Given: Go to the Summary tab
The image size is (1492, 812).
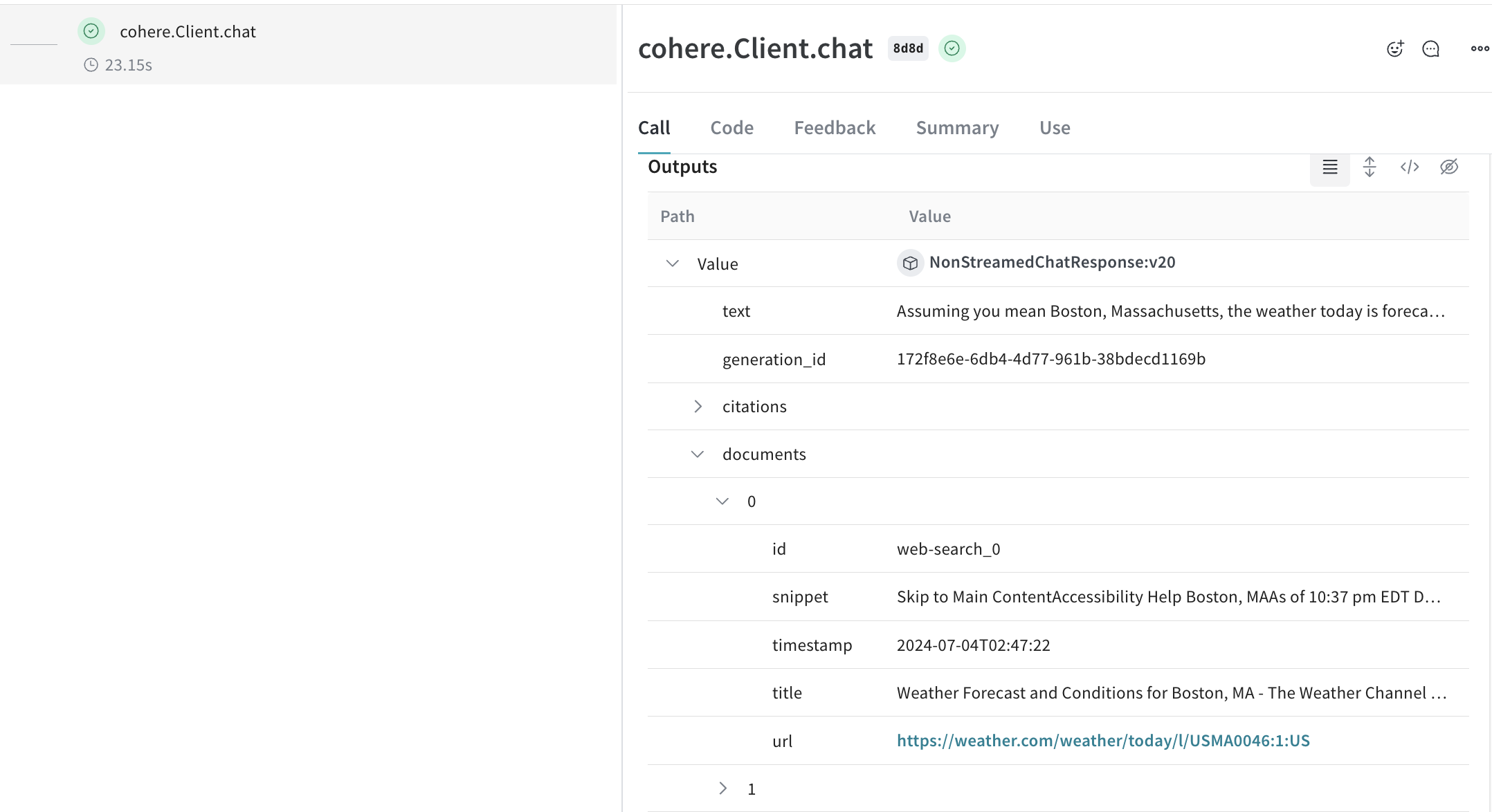Looking at the screenshot, I should click(x=957, y=128).
